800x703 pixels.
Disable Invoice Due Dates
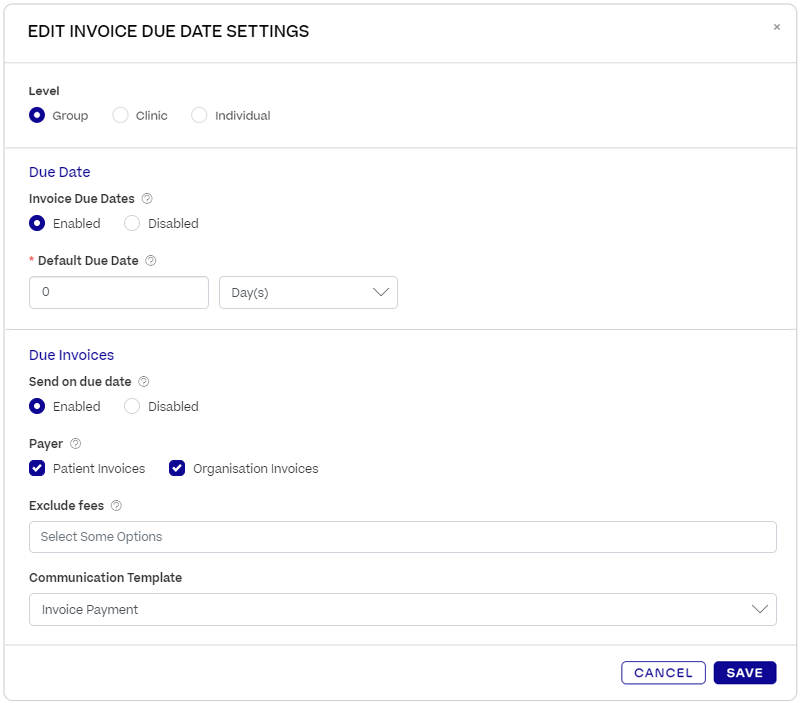coord(132,223)
